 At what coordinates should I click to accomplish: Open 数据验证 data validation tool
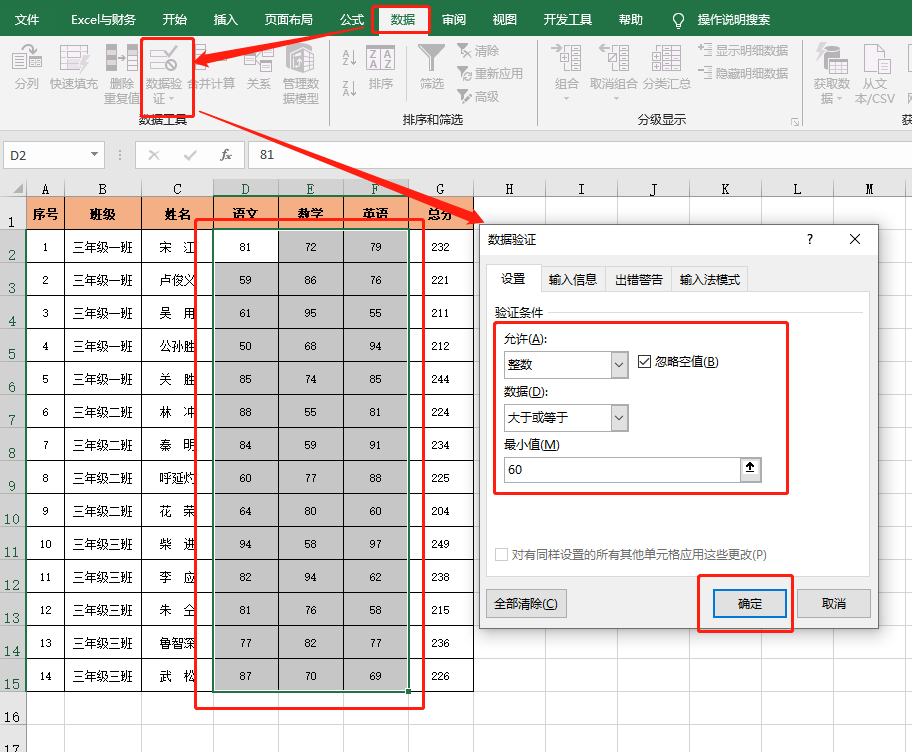pyautogui.click(x=163, y=74)
